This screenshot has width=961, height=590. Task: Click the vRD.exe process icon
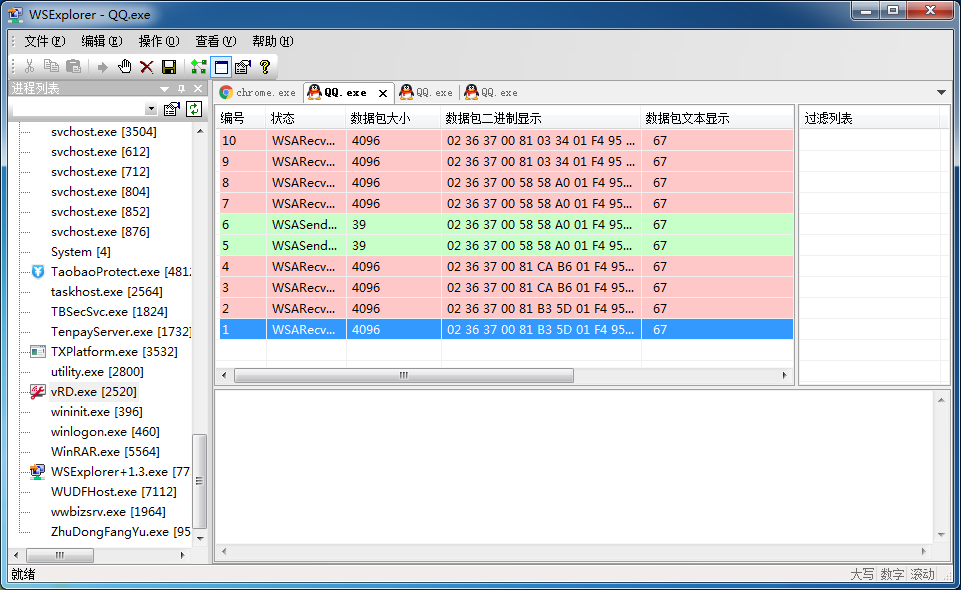click(x=38, y=391)
